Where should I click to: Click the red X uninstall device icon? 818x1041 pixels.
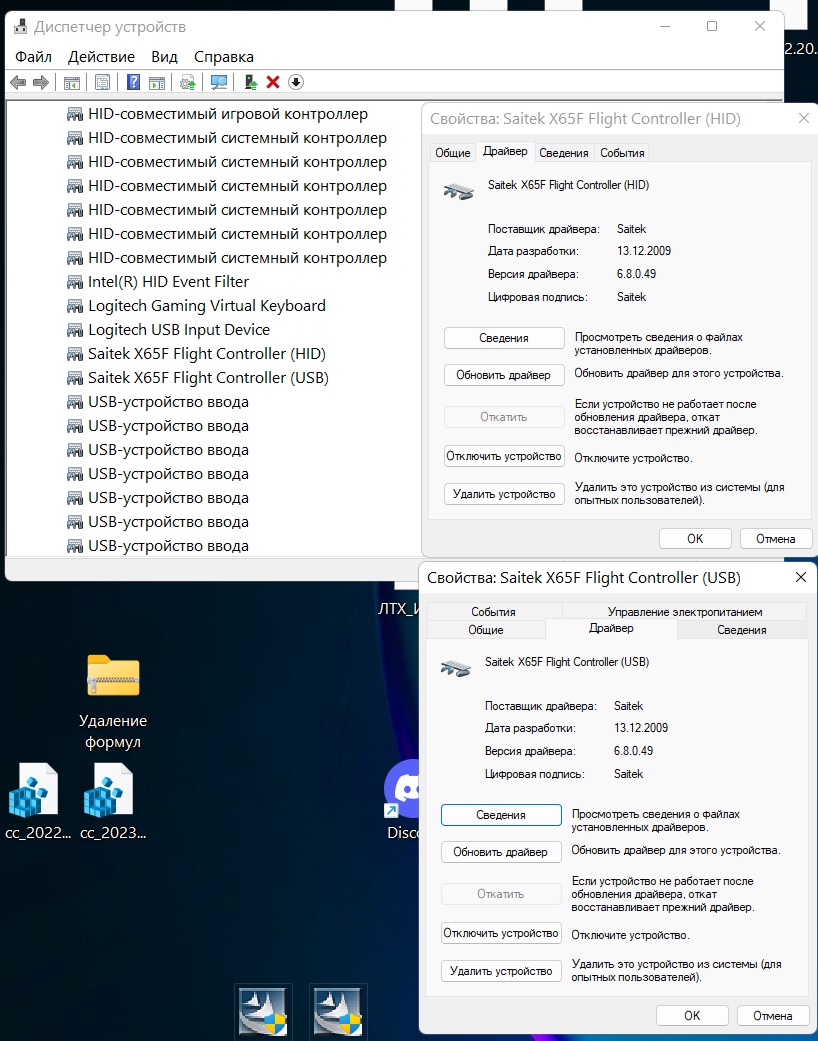pyautogui.click(x=273, y=82)
